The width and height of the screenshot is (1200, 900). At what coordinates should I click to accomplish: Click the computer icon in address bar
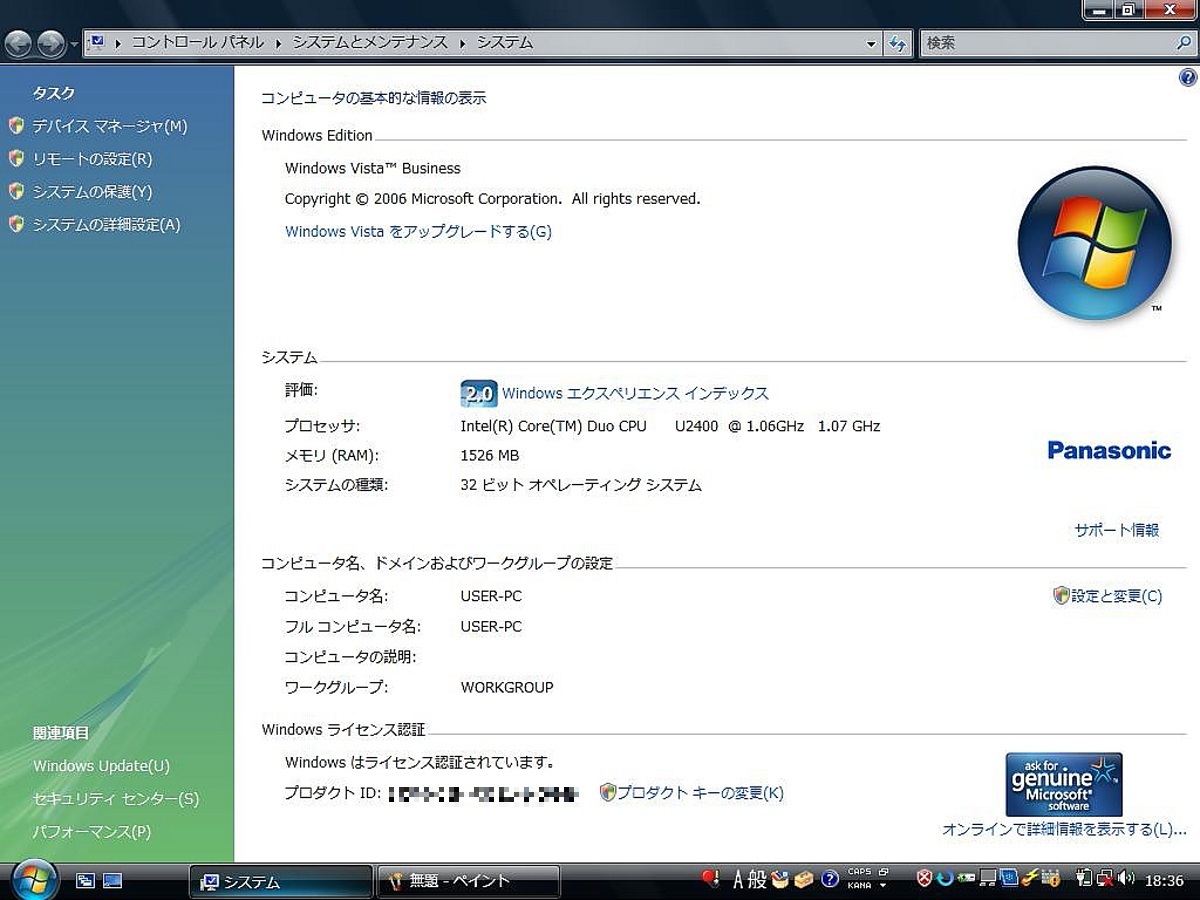97,43
